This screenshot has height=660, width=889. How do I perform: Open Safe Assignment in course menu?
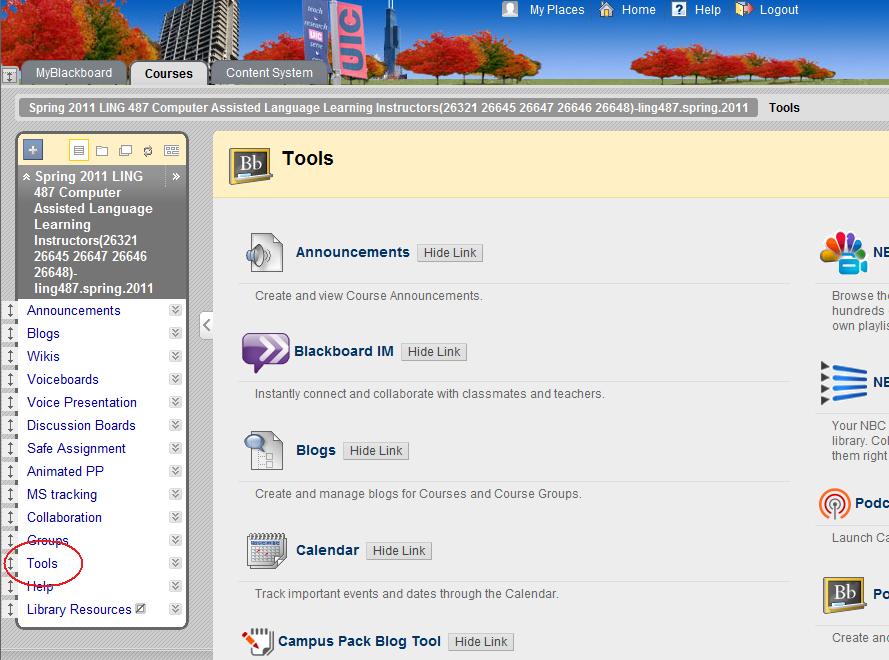tap(77, 449)
